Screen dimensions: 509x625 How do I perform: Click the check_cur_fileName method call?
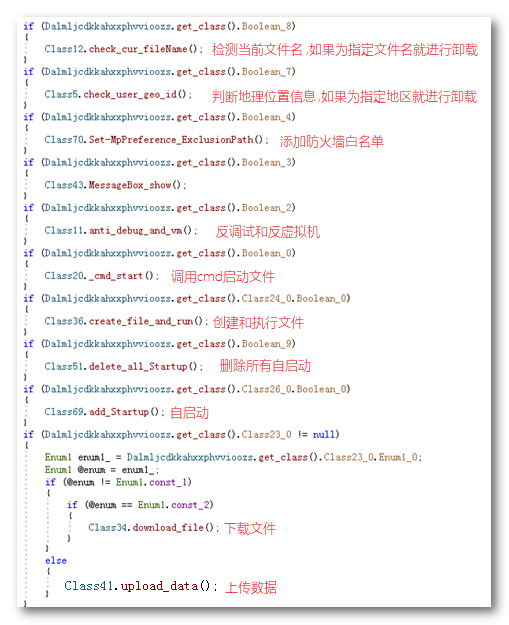pyautogui.click(x=138, y=49)
